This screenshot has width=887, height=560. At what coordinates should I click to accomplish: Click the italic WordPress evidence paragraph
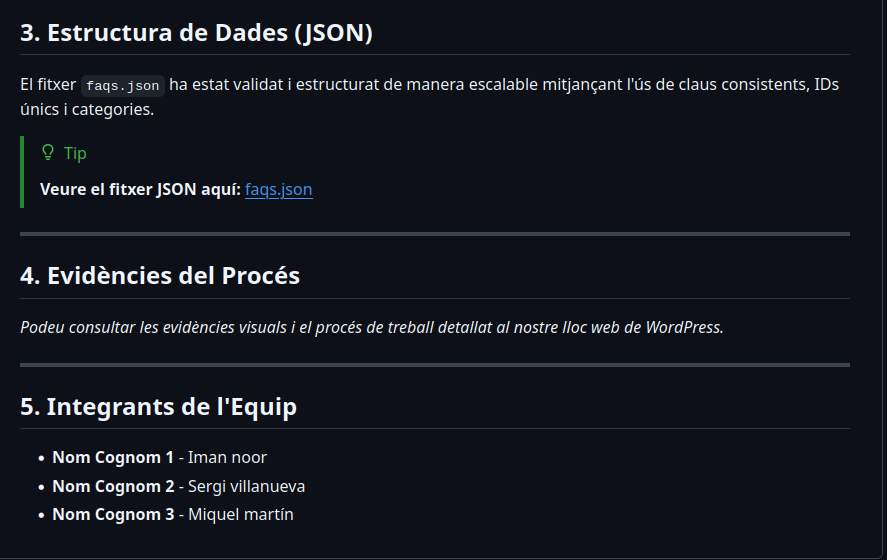click(371, 327)
